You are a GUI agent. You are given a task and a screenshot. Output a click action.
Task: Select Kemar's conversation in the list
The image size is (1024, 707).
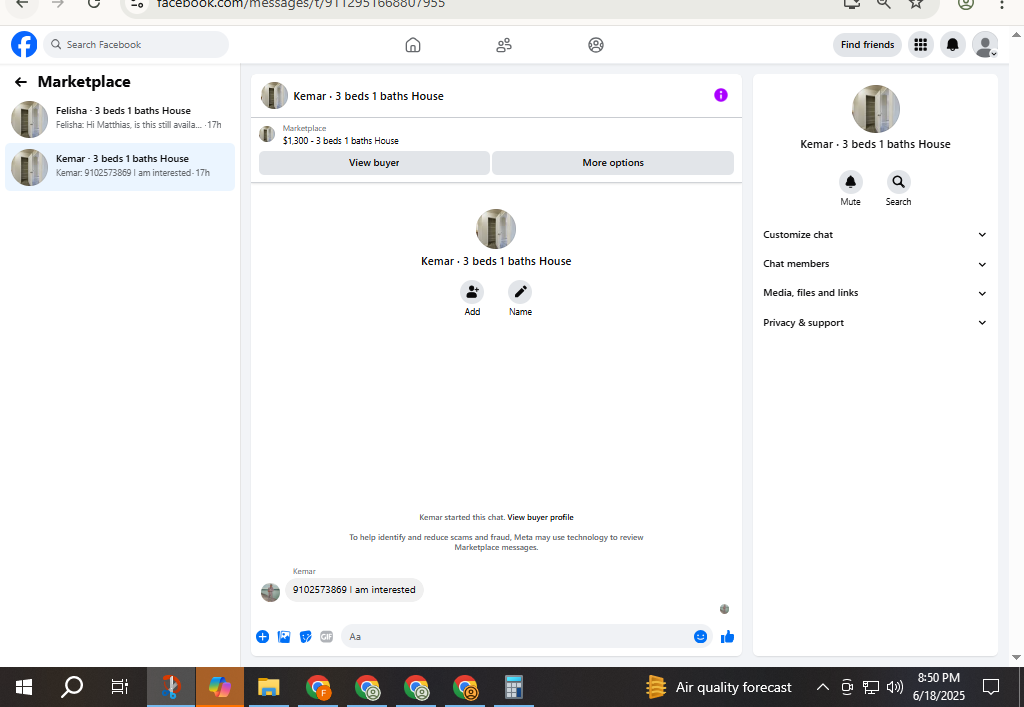click(x=120, y=167)
